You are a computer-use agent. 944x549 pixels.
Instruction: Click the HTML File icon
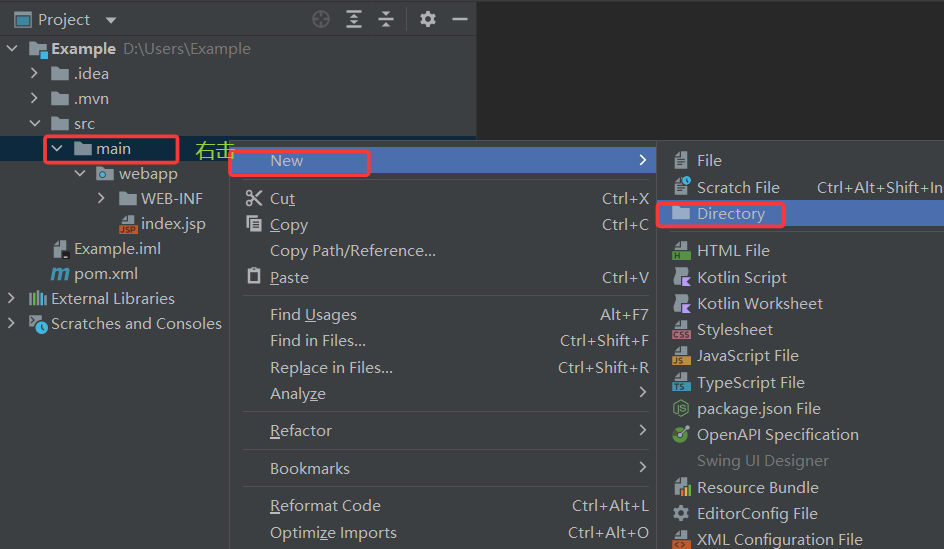tap(681, 250)
